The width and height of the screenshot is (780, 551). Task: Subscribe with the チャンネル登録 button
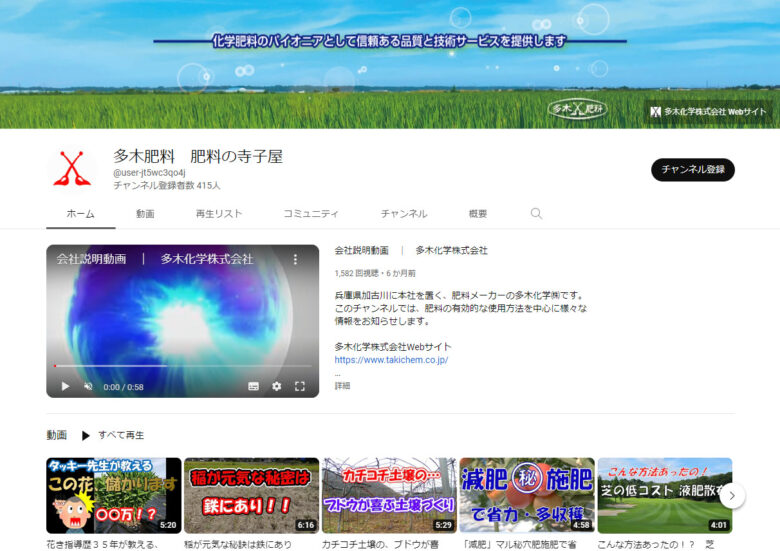692,170
